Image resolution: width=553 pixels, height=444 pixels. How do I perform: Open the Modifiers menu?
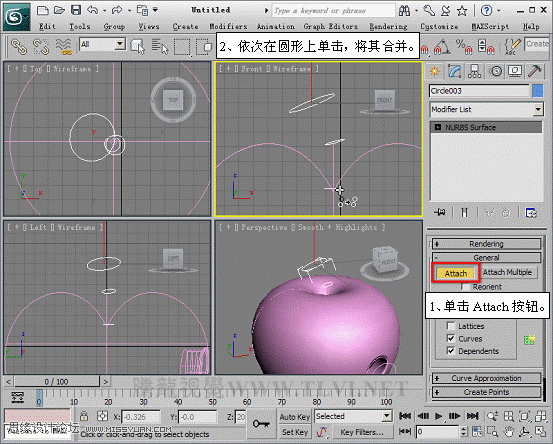pyautogui.click(x=228, y=26)
